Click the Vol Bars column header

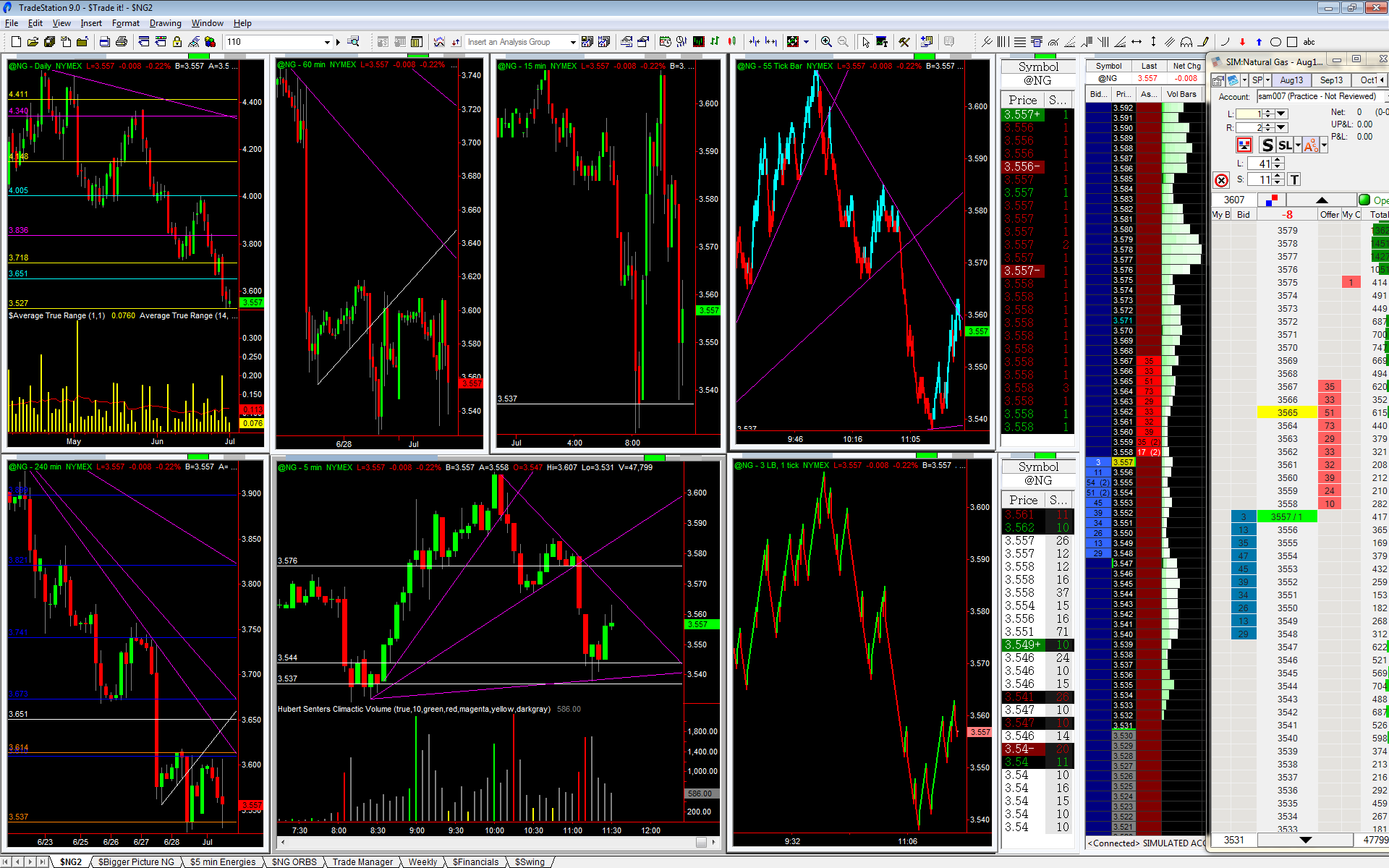click(x=1181, y=94)
